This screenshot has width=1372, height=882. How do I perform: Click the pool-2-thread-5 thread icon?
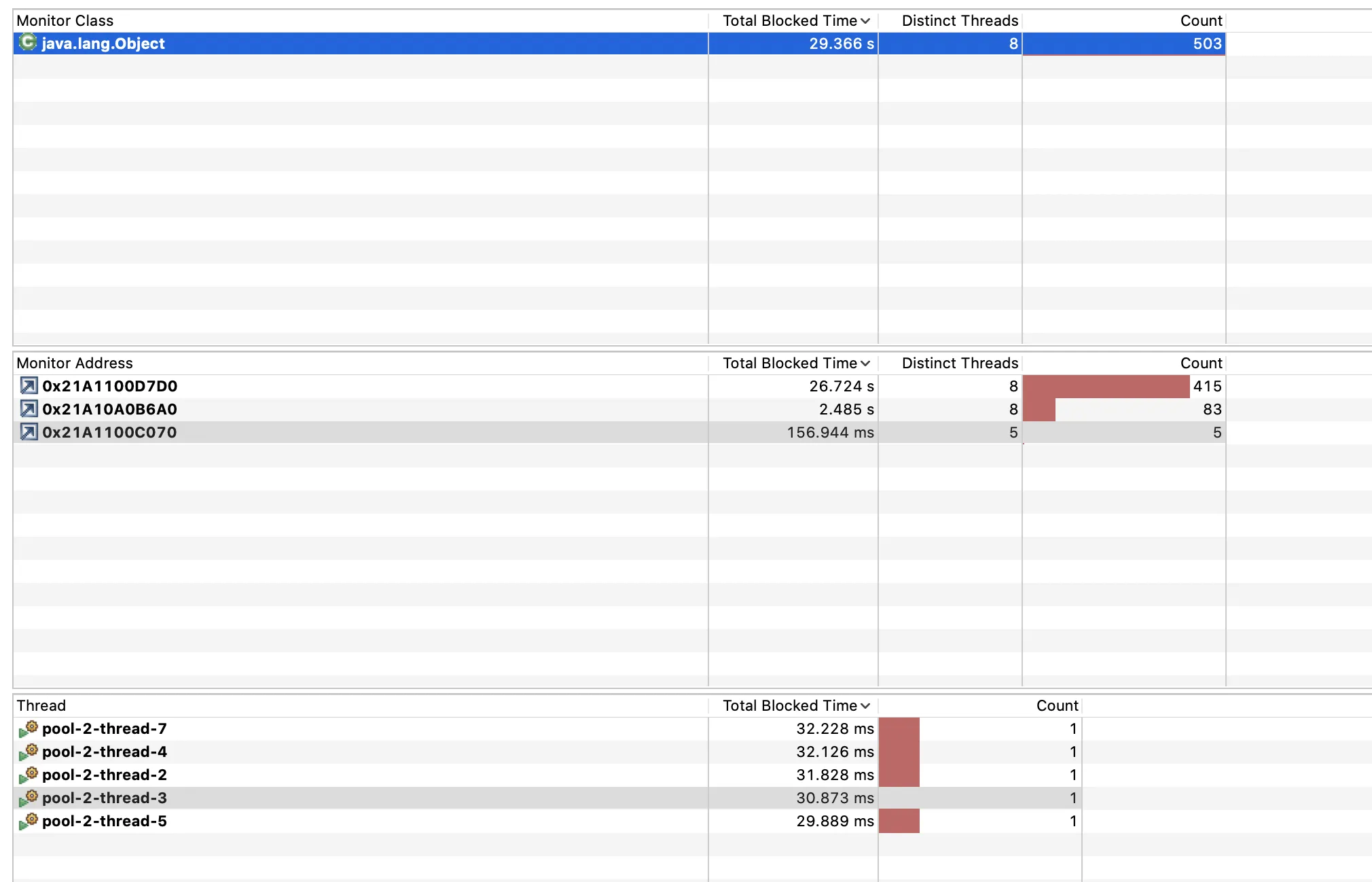tap(29, 822)
